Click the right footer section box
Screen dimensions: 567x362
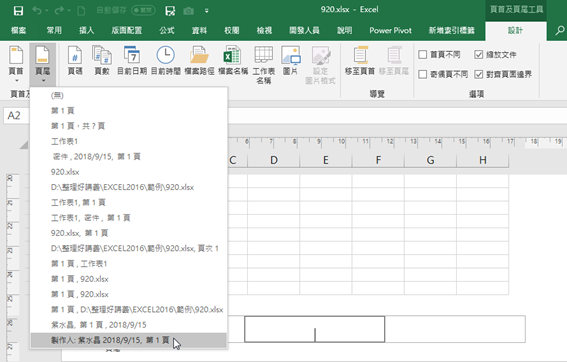pyautogui.click(x=455, y=329)
